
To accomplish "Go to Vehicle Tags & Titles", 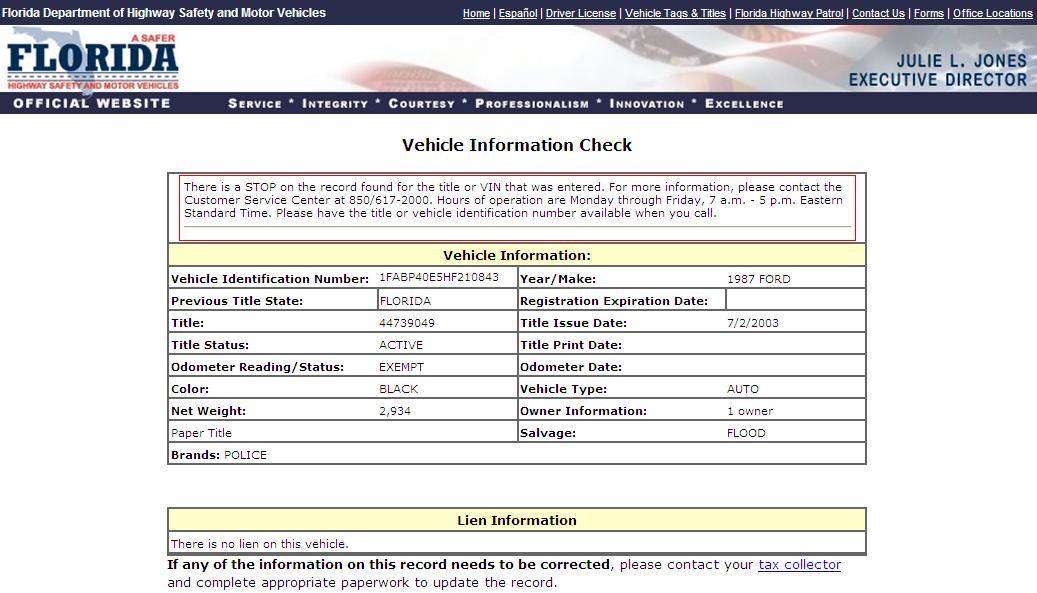I will [x=675, y=13].
